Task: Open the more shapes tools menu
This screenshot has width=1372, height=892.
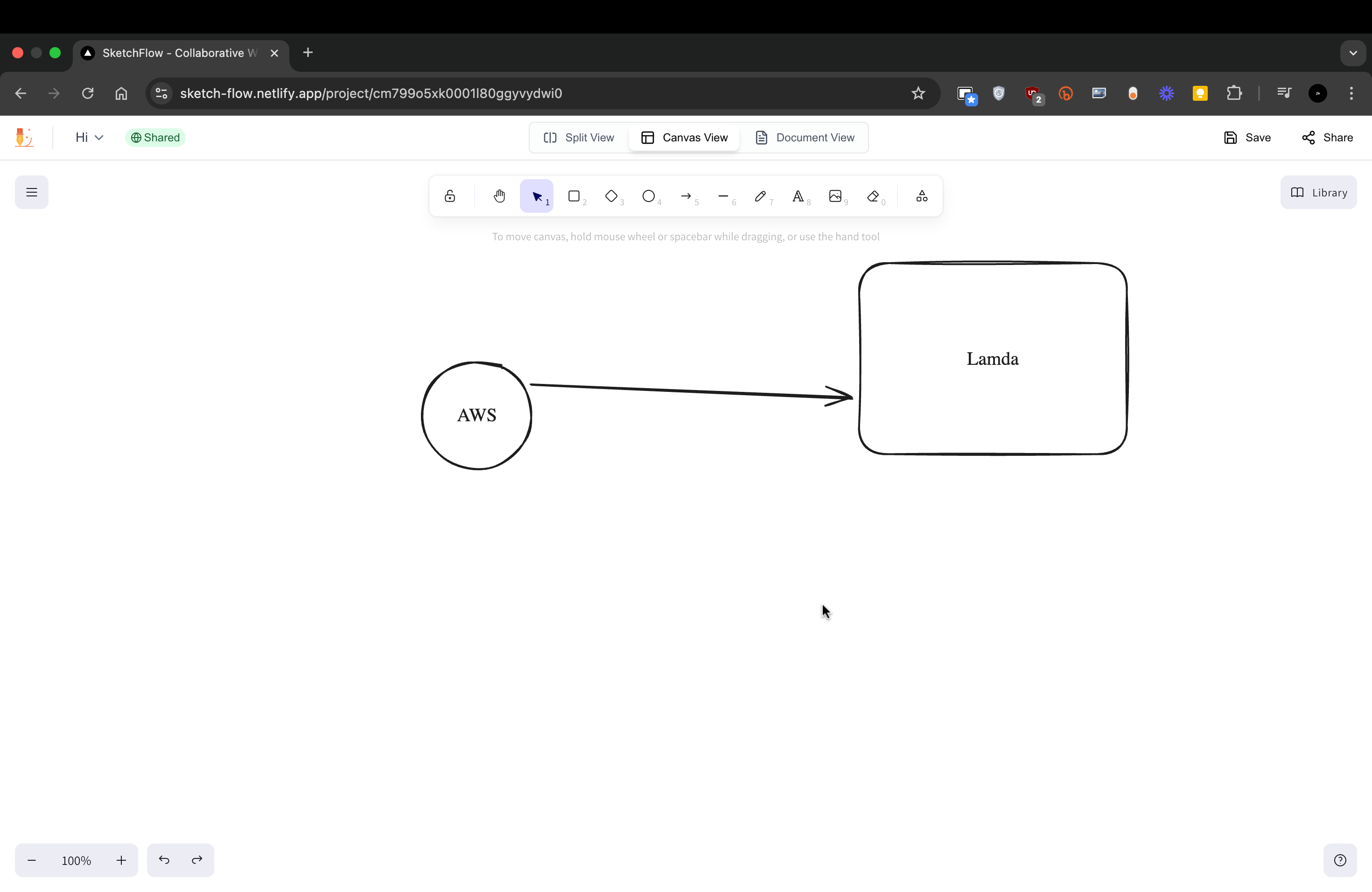Action: pyautogui.click(x=922, y=196)
